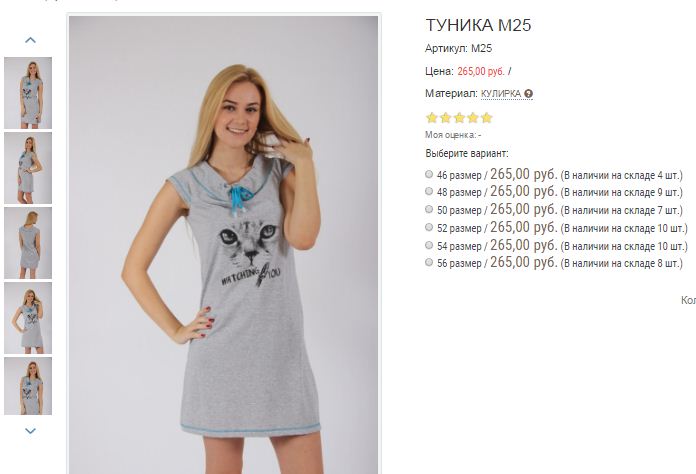This screenshot has width=696, height=474.
Task: Rate with the second star
Action: [445, 118]
